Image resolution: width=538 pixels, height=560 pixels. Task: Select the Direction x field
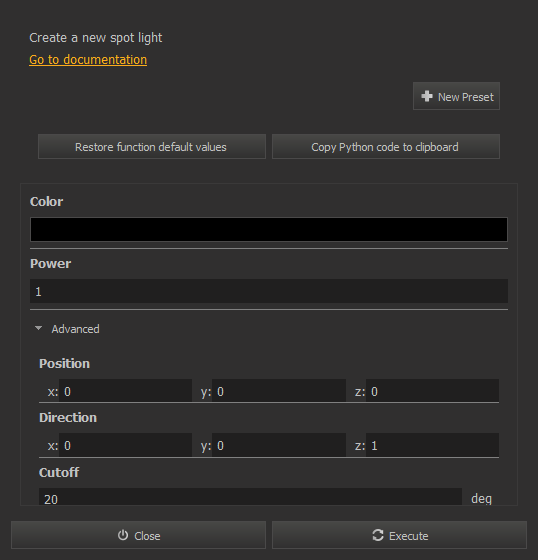tap(125, 445)
